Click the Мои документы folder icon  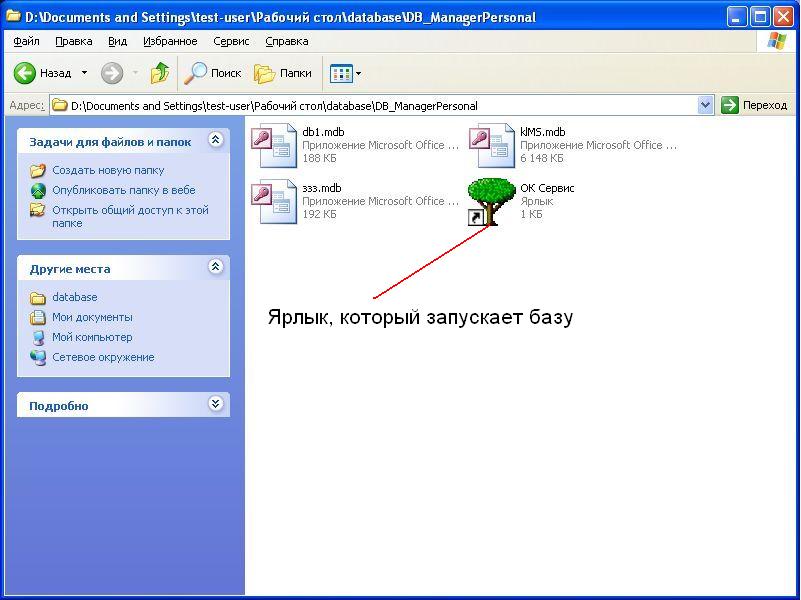coord(38,317)
